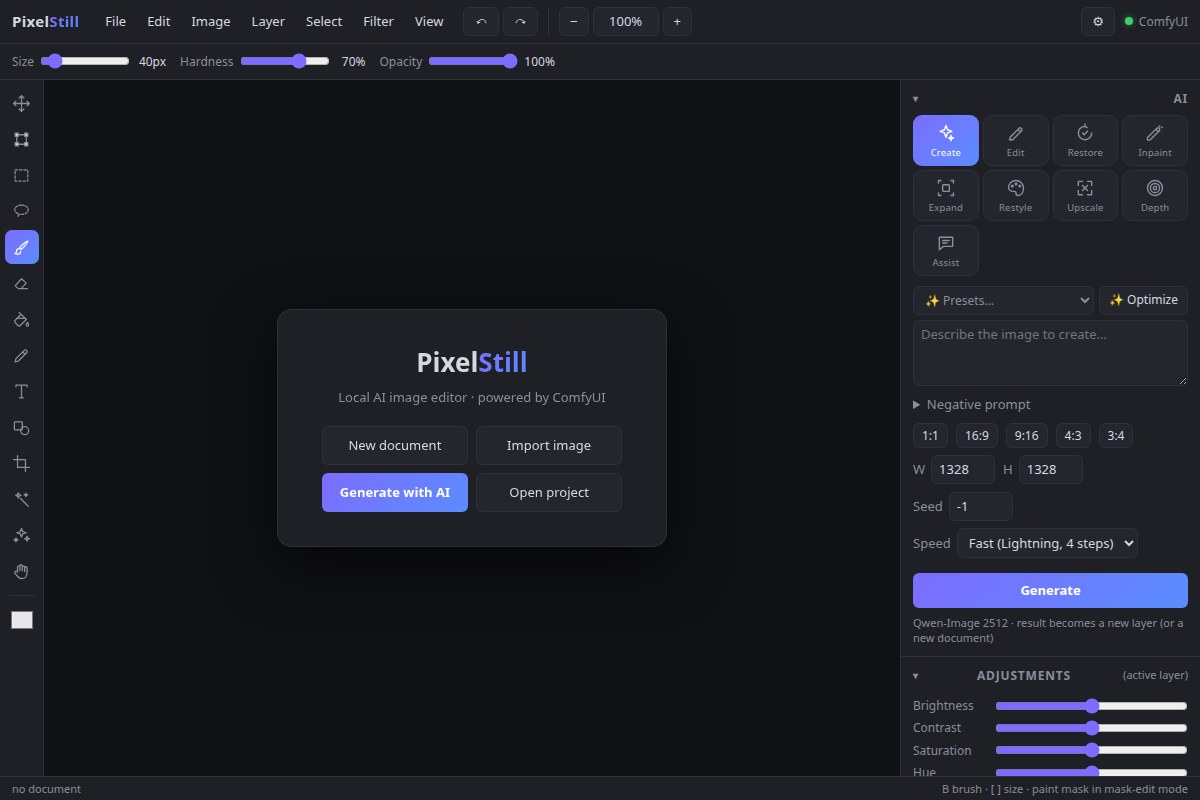The image size is (1200, 800).
Task: Adjust the Hardness slider
Action: 285,61
